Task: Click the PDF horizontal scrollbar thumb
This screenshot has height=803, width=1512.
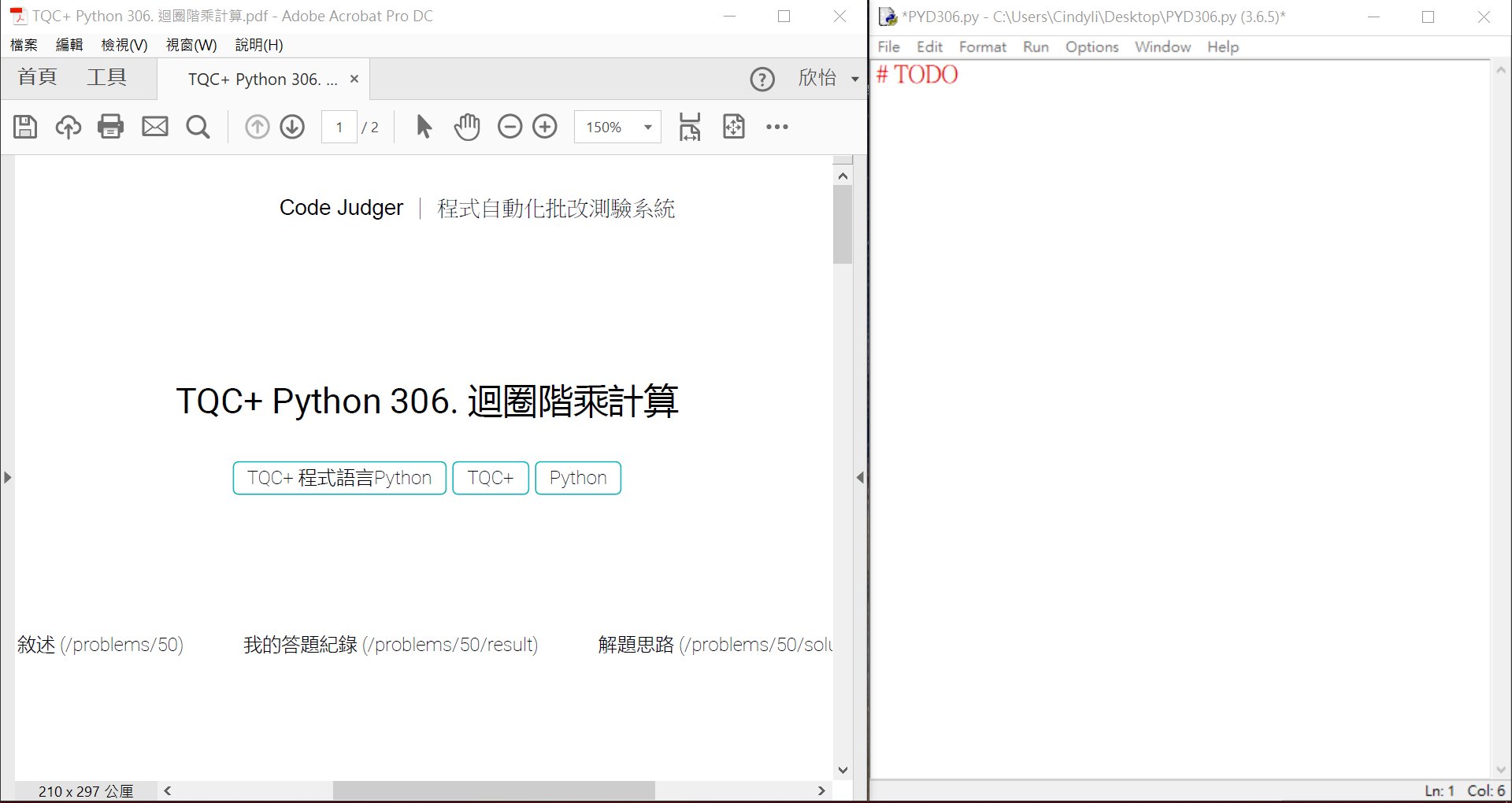Action: point(494,790)
